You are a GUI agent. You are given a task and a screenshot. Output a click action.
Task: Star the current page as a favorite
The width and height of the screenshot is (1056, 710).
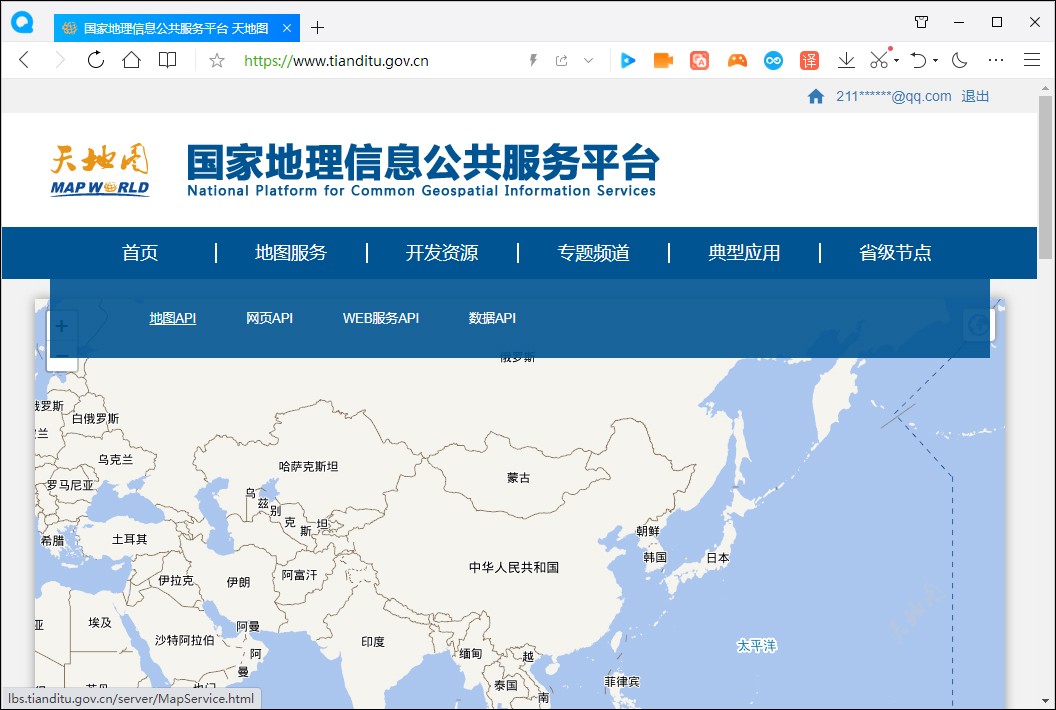pyautogui.click(x=215, y=60)
